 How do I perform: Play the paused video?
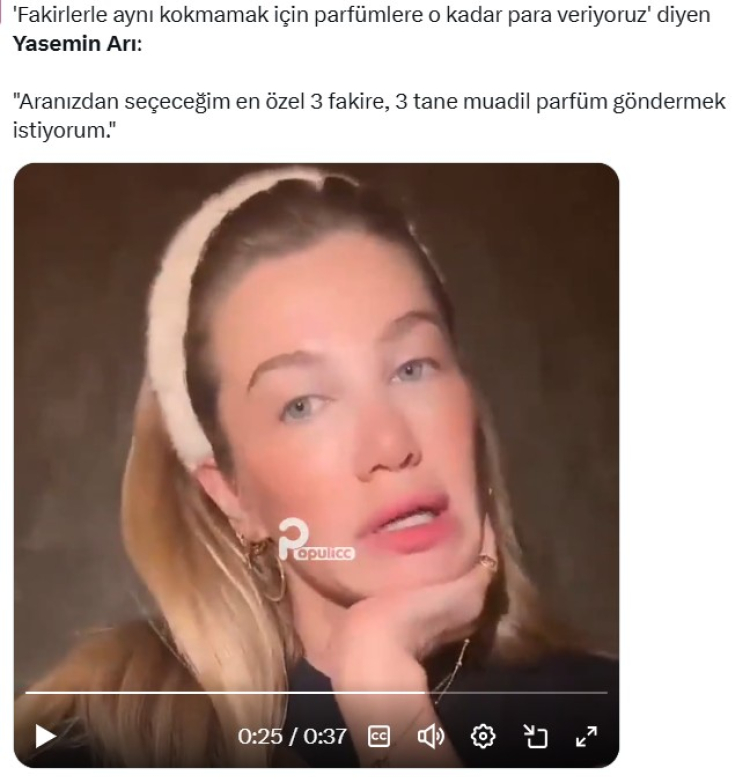point(45,737)
